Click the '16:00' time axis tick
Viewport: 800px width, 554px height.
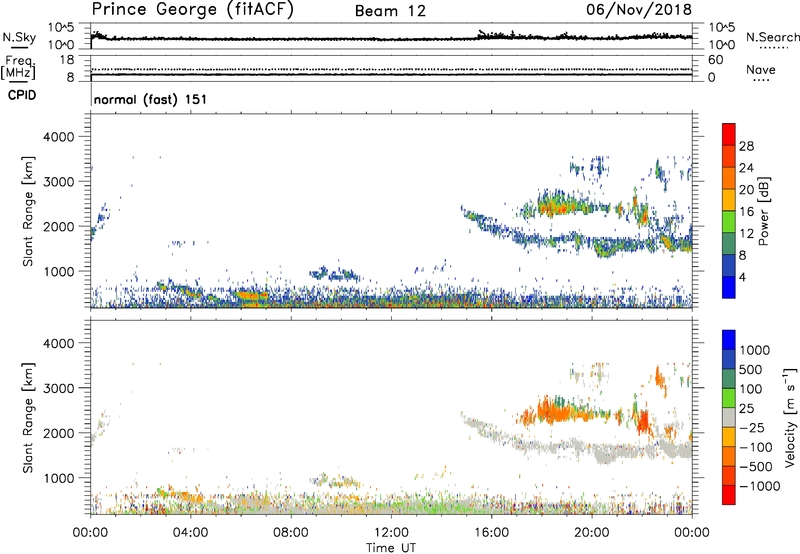pos(491,533)
